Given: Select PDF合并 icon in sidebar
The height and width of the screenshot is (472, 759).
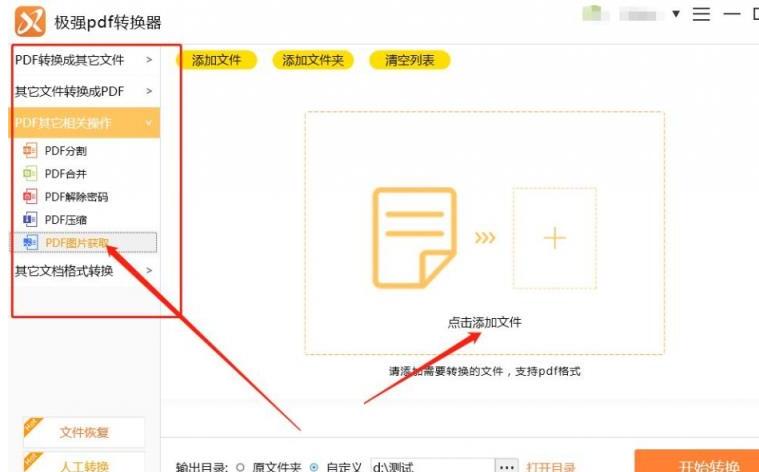Looking at the screenshot, I should (30, 173).
